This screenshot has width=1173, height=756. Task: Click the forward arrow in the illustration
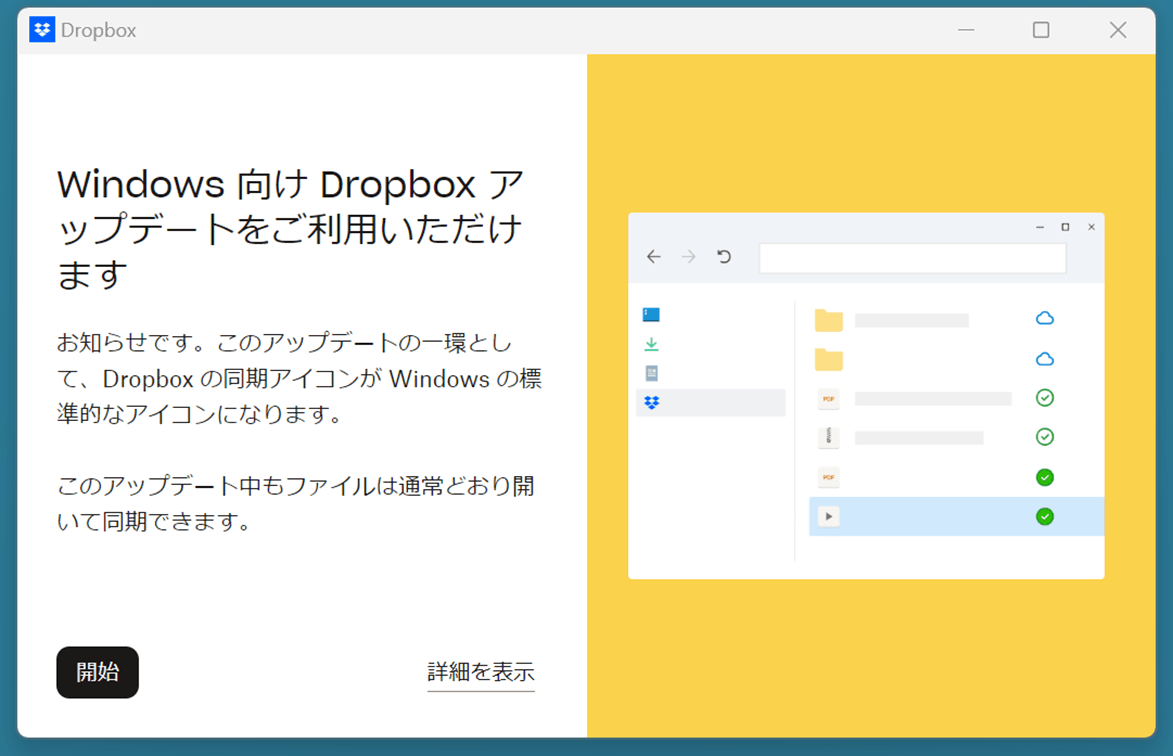(688, 257)
